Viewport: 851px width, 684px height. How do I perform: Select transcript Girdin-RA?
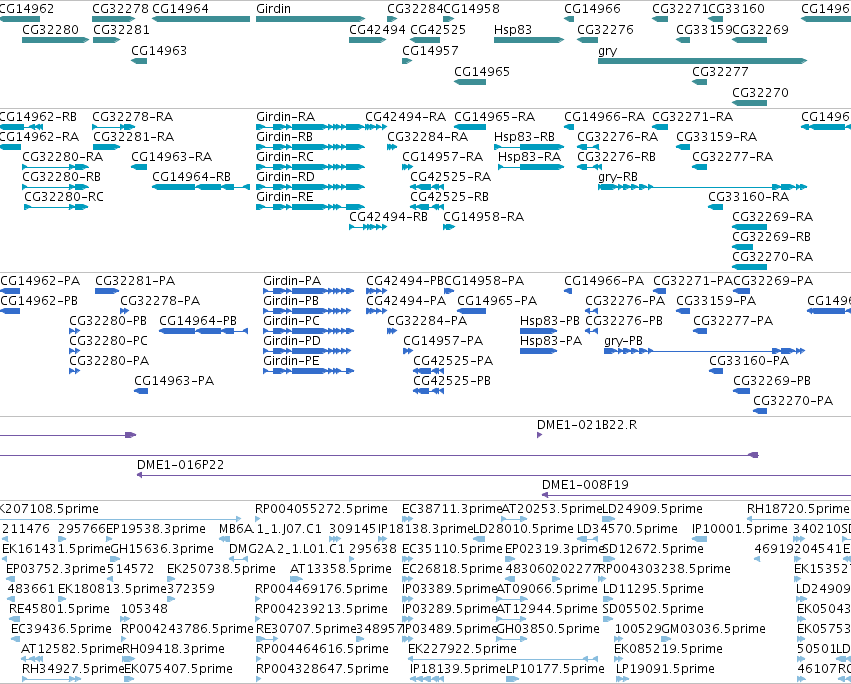click(310, 127)
